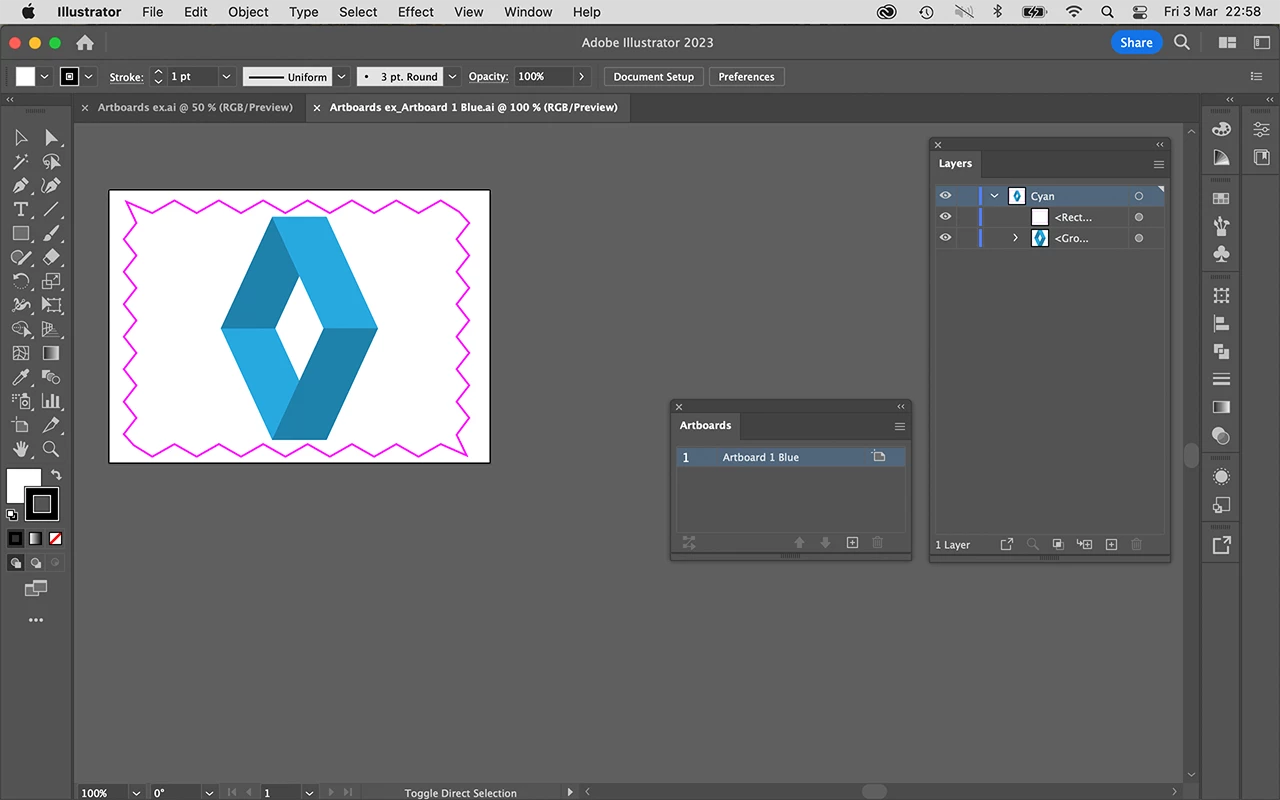Click target circle for <Rect...> item
The height and width of the screenshot is (800, 1280).
(x=1138, y=217)
